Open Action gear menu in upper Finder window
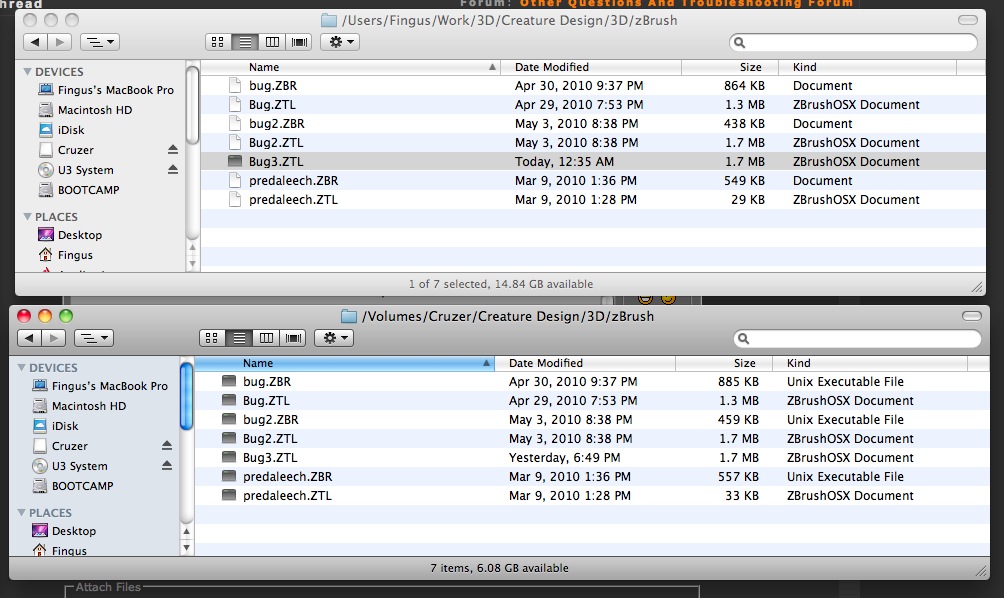This screenshot has height=598, width=1004. coord(340,42)
